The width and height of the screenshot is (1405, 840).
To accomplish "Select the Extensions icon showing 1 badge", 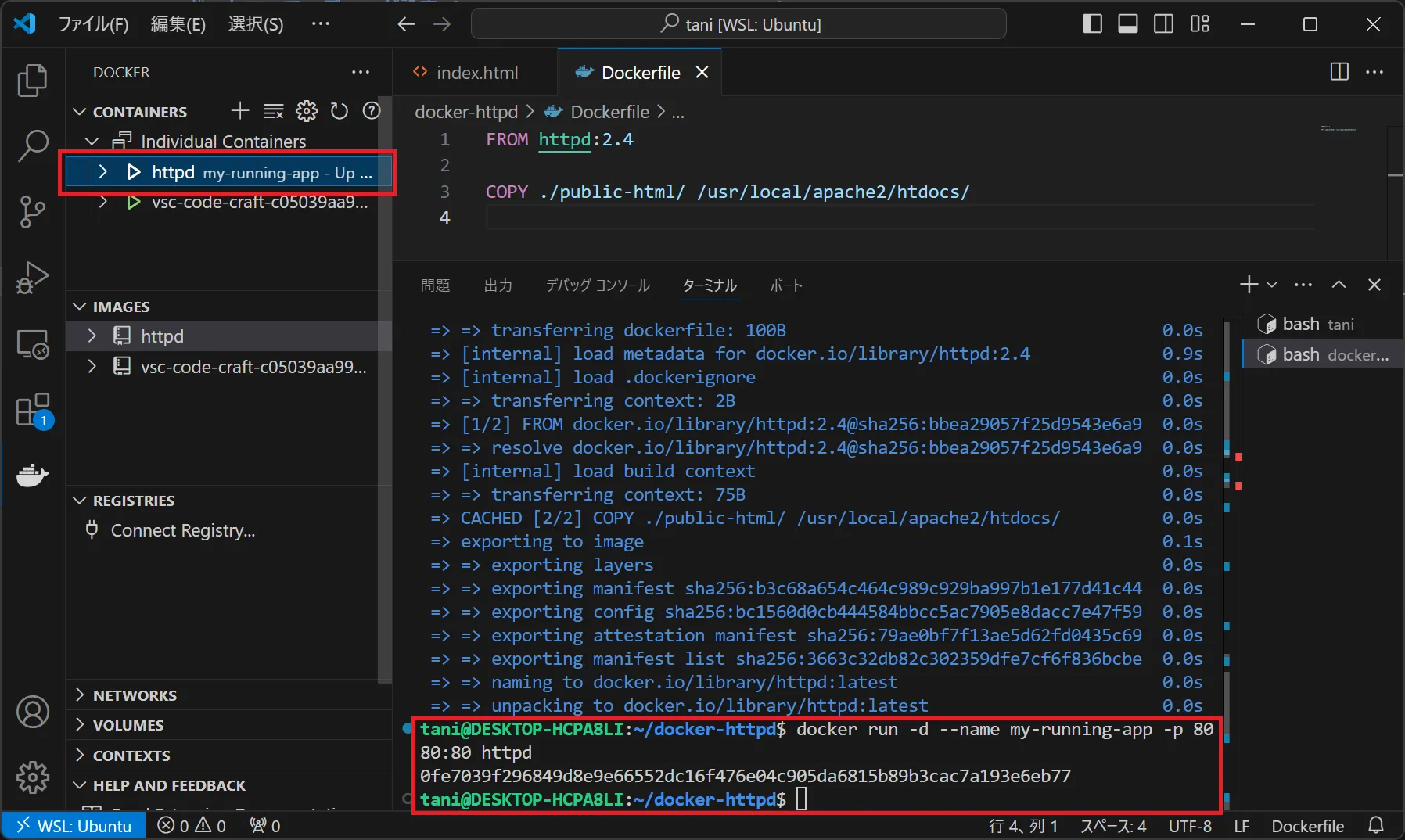I will (x=32, y=409).
